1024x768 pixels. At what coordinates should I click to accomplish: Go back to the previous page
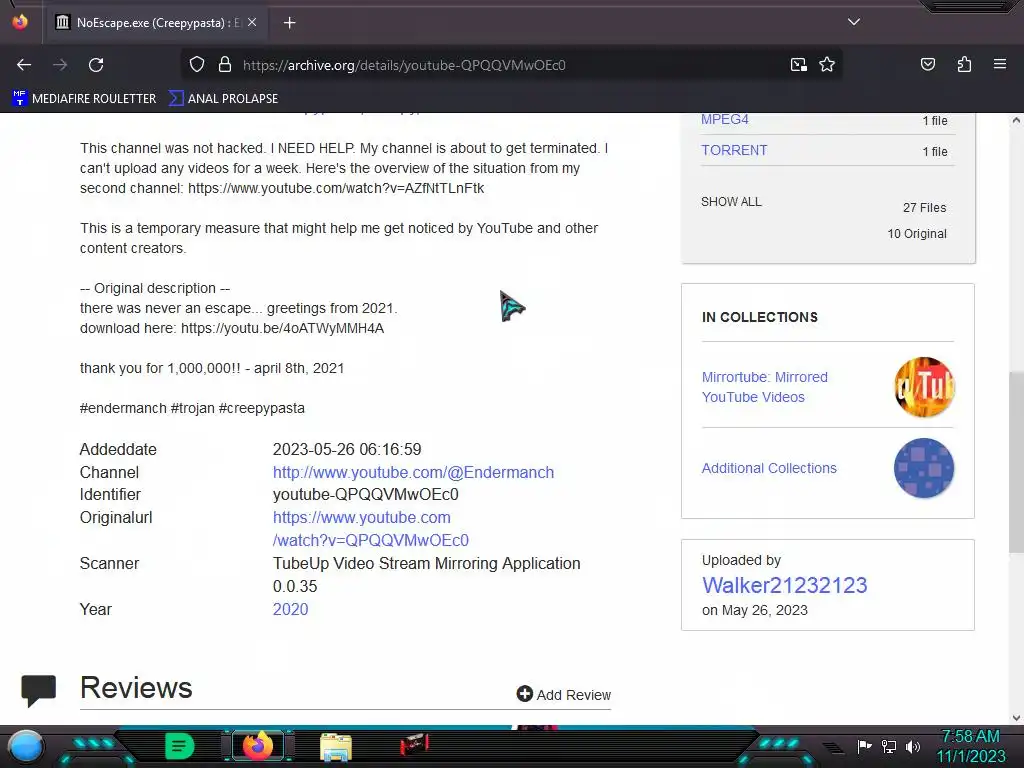(24, 65)
